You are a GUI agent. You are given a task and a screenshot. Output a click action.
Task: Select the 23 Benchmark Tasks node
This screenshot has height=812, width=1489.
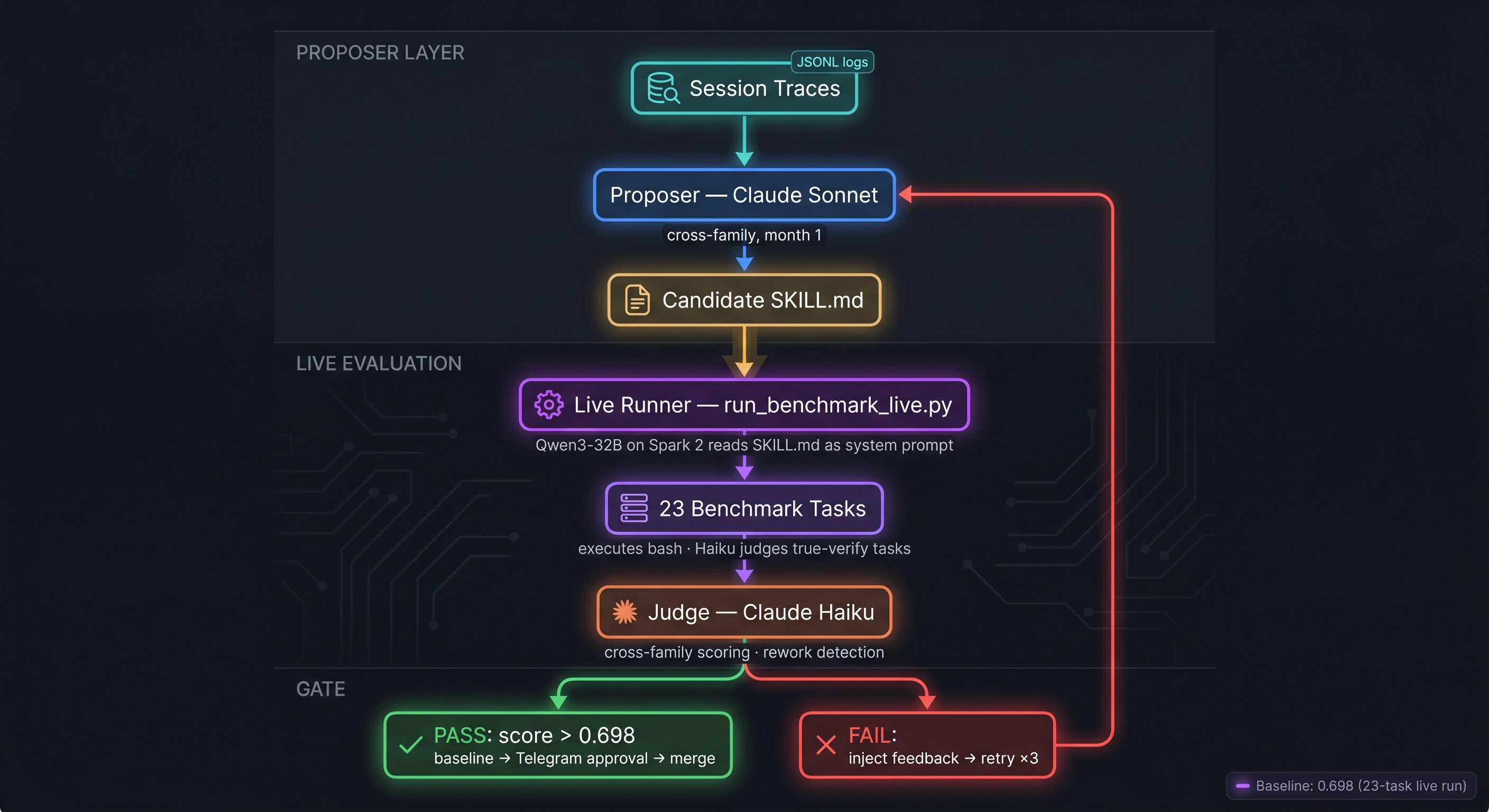coord(744,508)
